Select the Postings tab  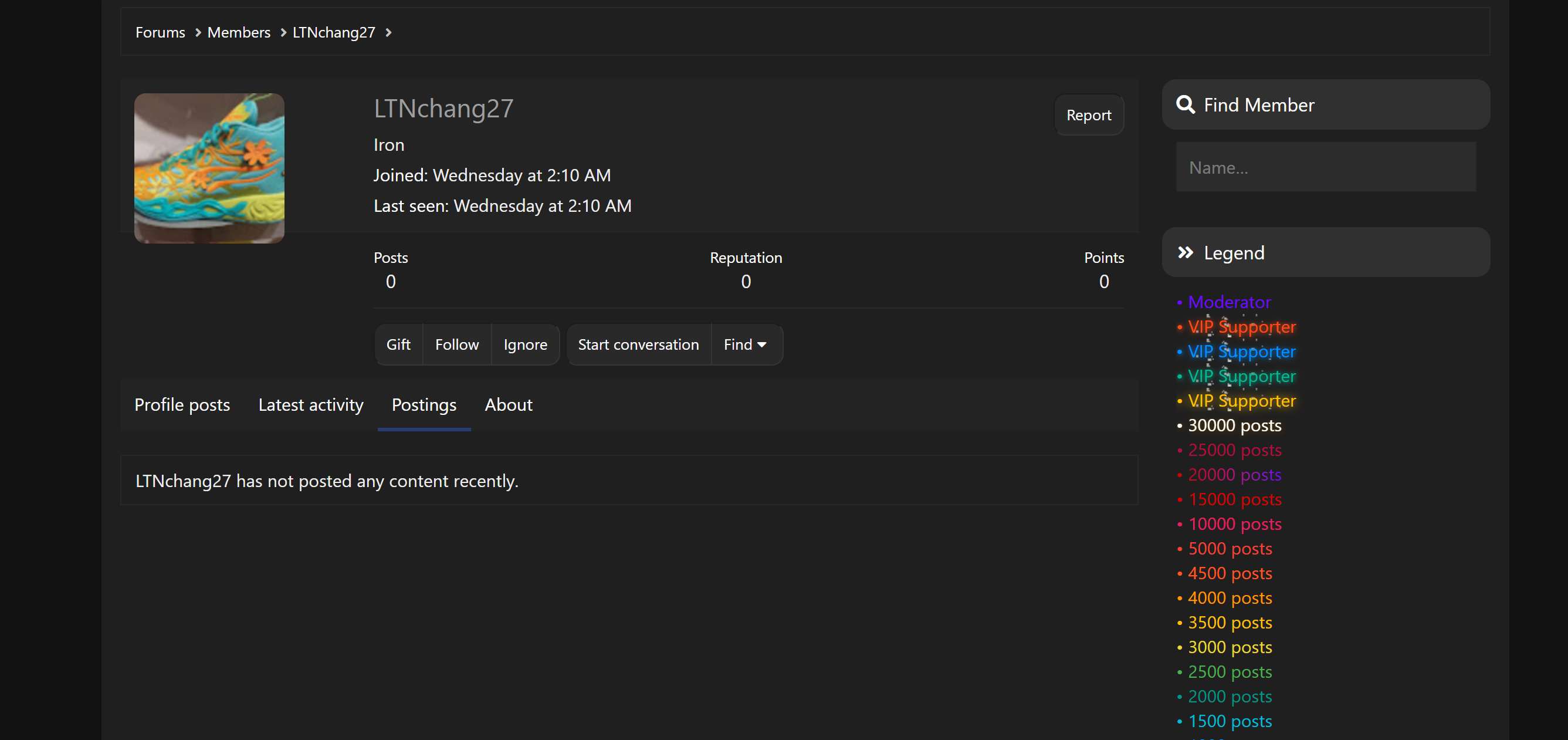click(424, 405)
